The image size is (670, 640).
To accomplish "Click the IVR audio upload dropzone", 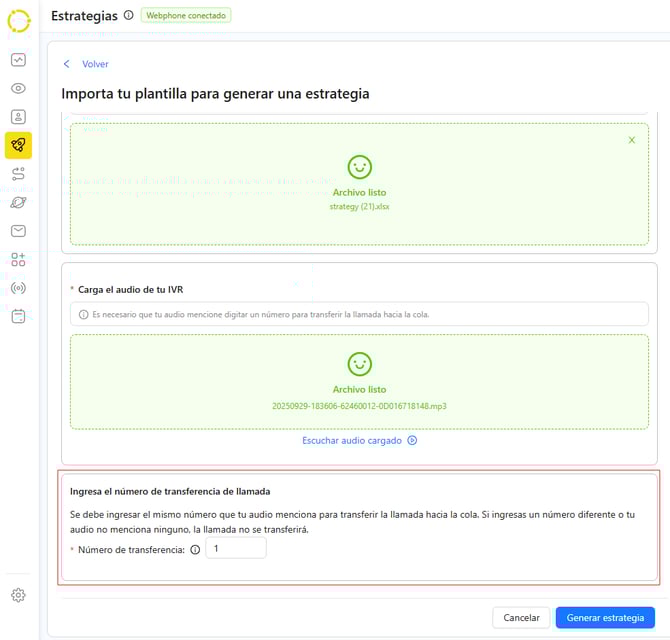I will click(x=359, y=381).
